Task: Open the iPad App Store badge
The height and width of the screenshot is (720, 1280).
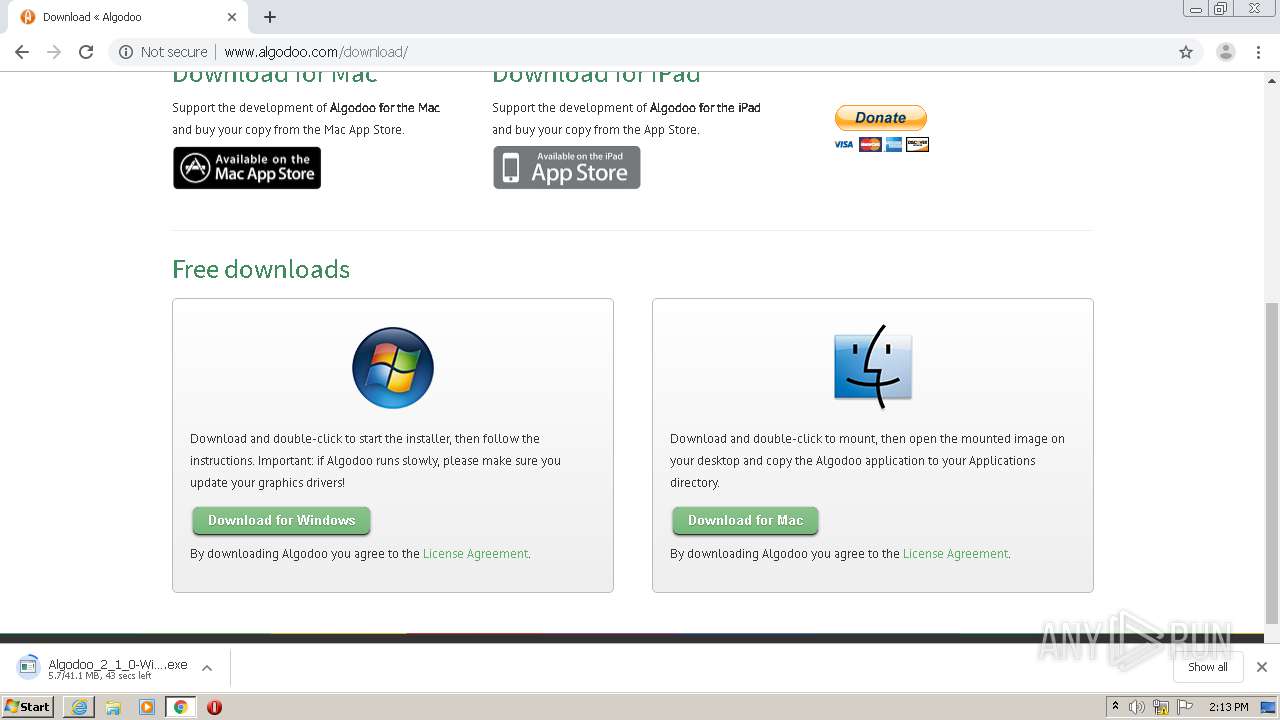Action: 567,168
